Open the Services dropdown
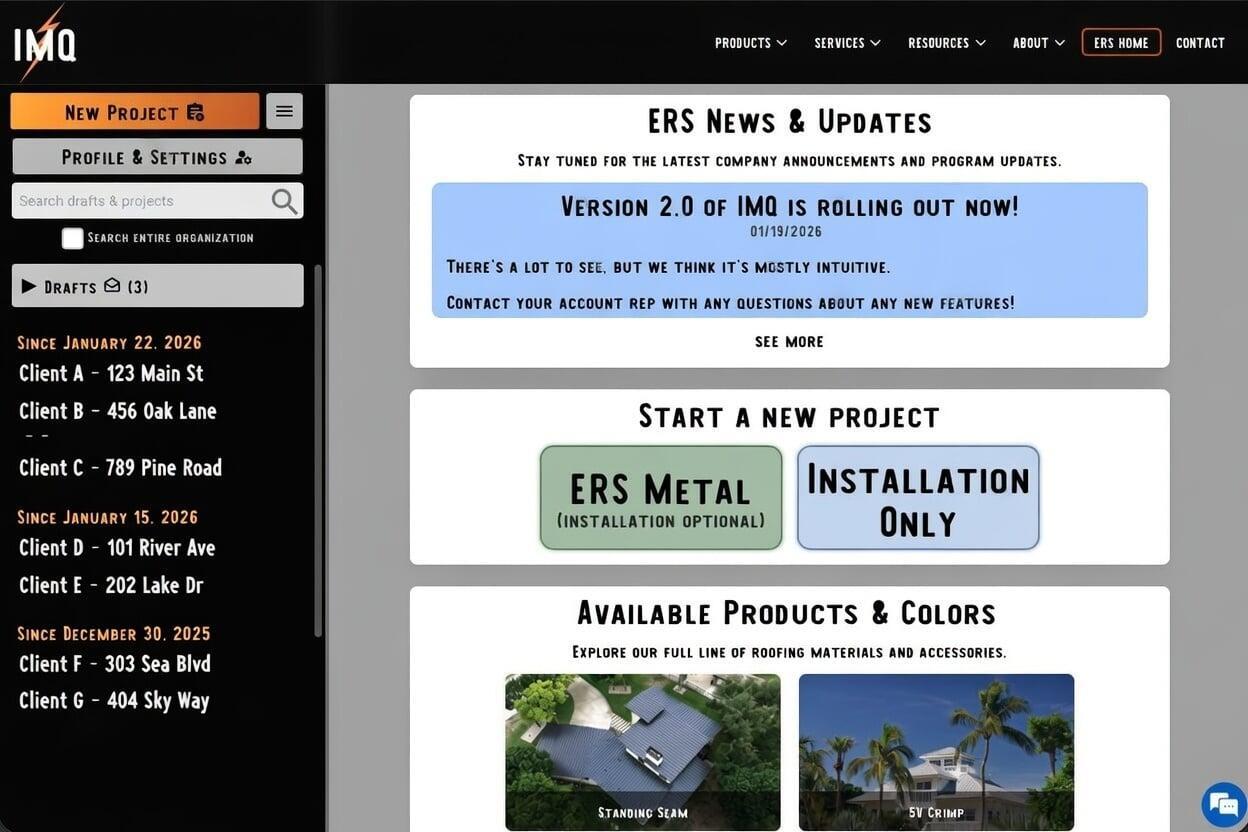The height and width of the screenshot is (832, 1248). point(847,42)
